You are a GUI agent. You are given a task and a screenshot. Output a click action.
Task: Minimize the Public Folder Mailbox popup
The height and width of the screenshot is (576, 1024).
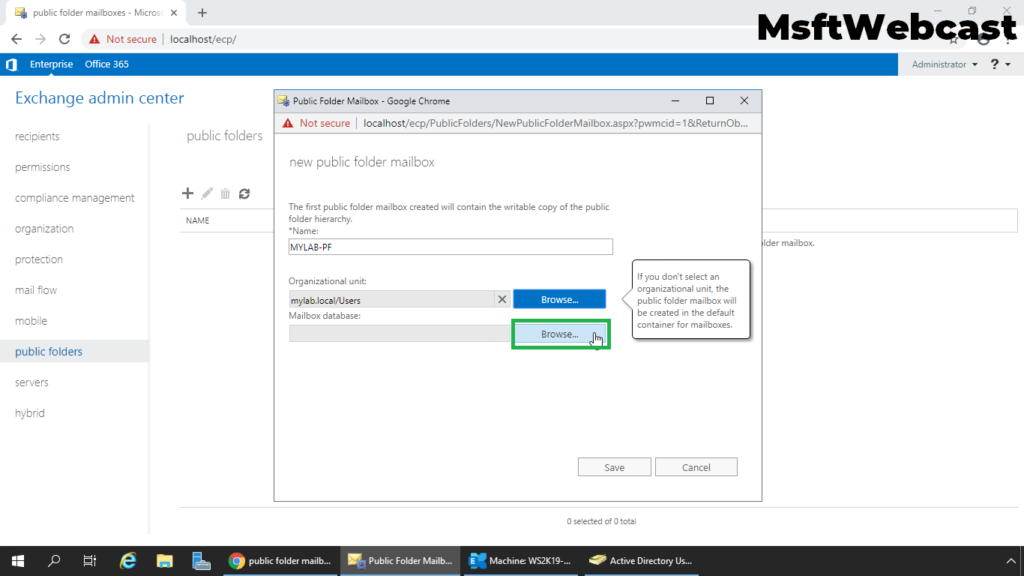[675, 101]
